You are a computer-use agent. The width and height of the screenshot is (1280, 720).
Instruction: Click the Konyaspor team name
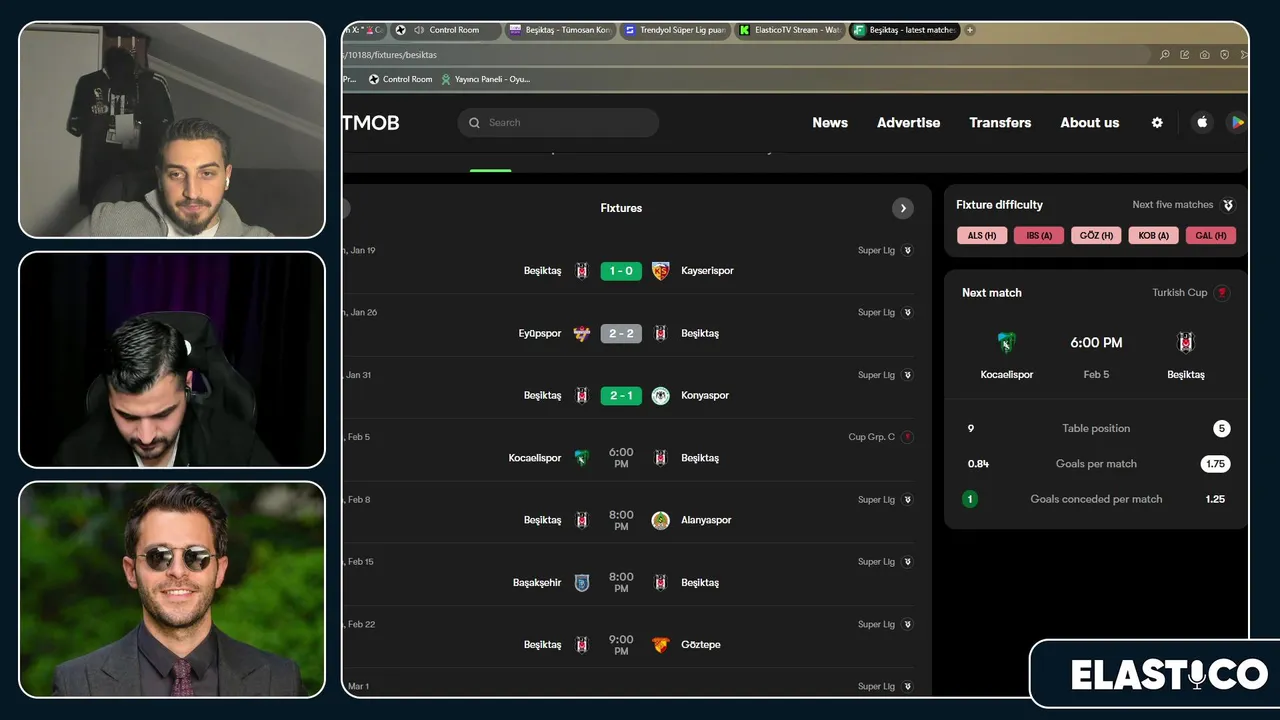(705, 395)
